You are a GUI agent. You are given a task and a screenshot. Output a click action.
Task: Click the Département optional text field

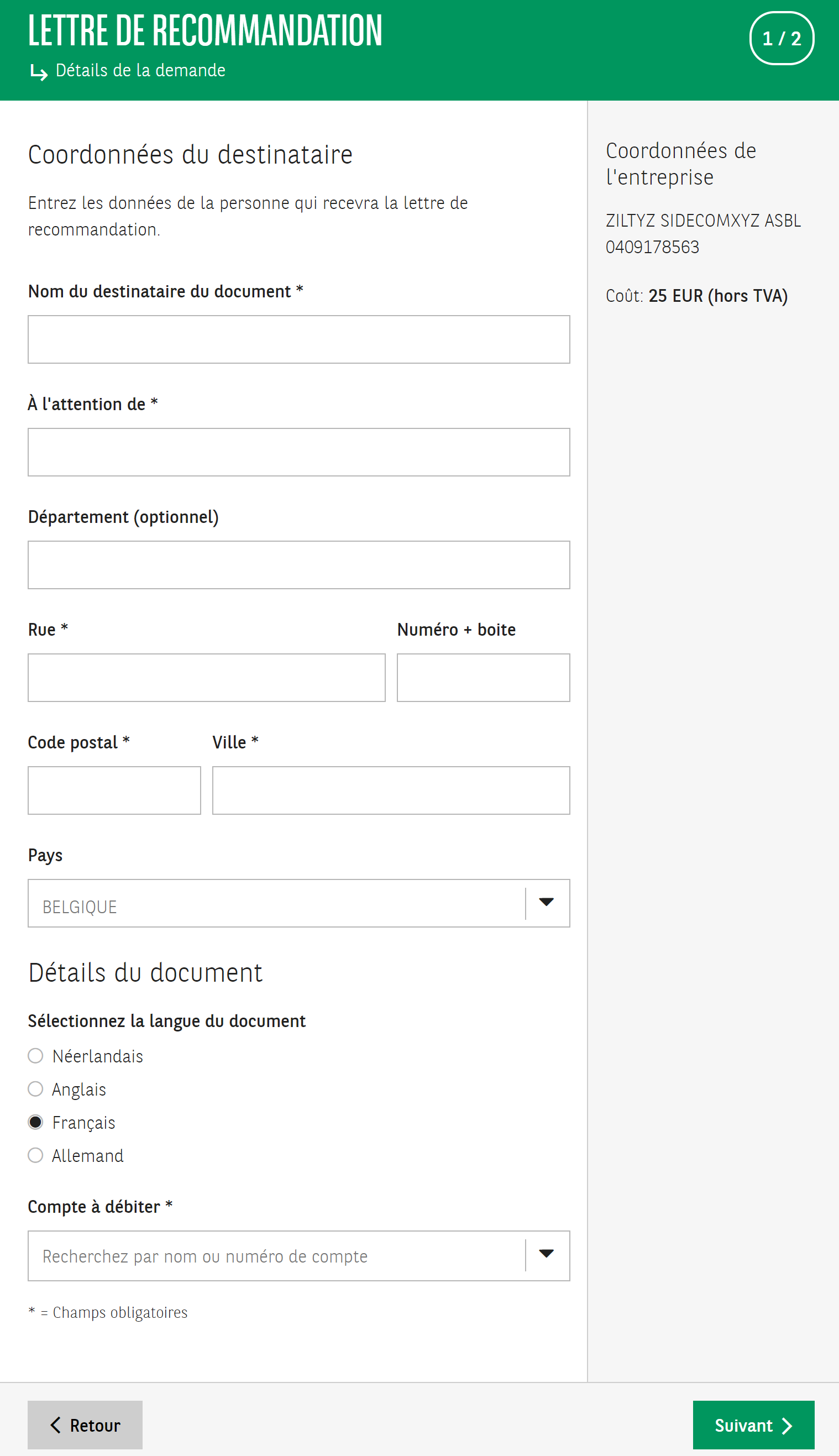point(298,564)
